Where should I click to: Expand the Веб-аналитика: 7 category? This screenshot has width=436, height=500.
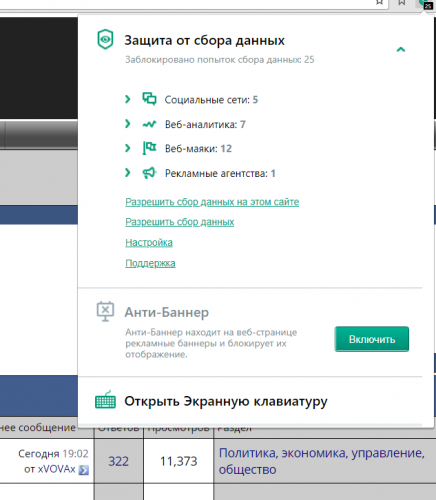pyautogui.click(x=127, y=124)
